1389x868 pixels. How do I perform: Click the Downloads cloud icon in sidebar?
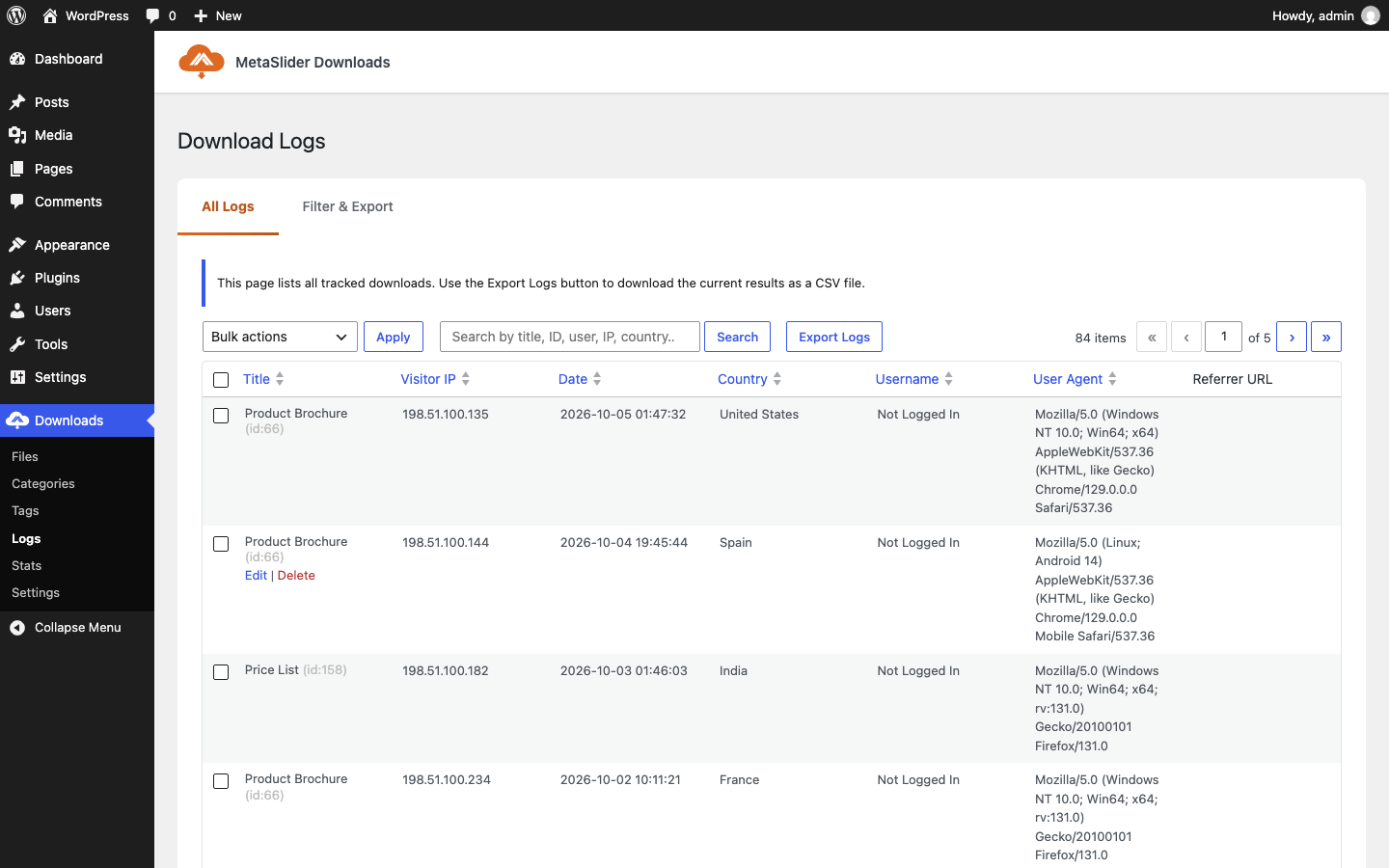(x=17, y=420)
